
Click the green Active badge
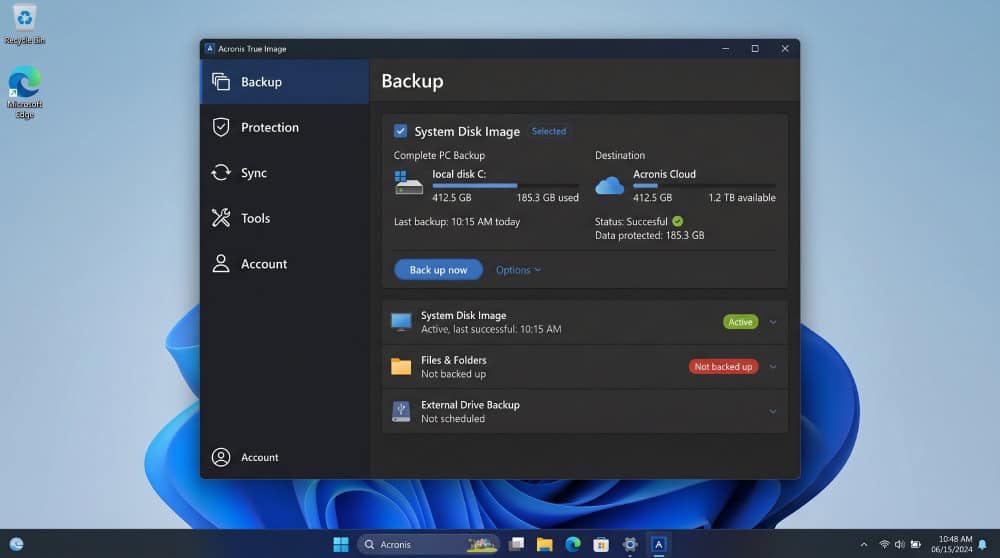click(x=740, y=322)
